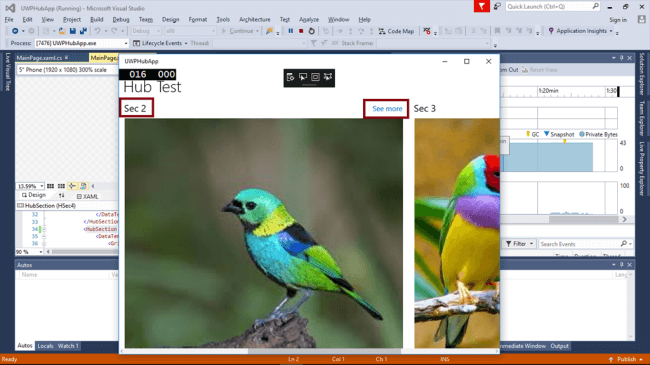Click in the Quick Launch search box

(x=553, y=6)
